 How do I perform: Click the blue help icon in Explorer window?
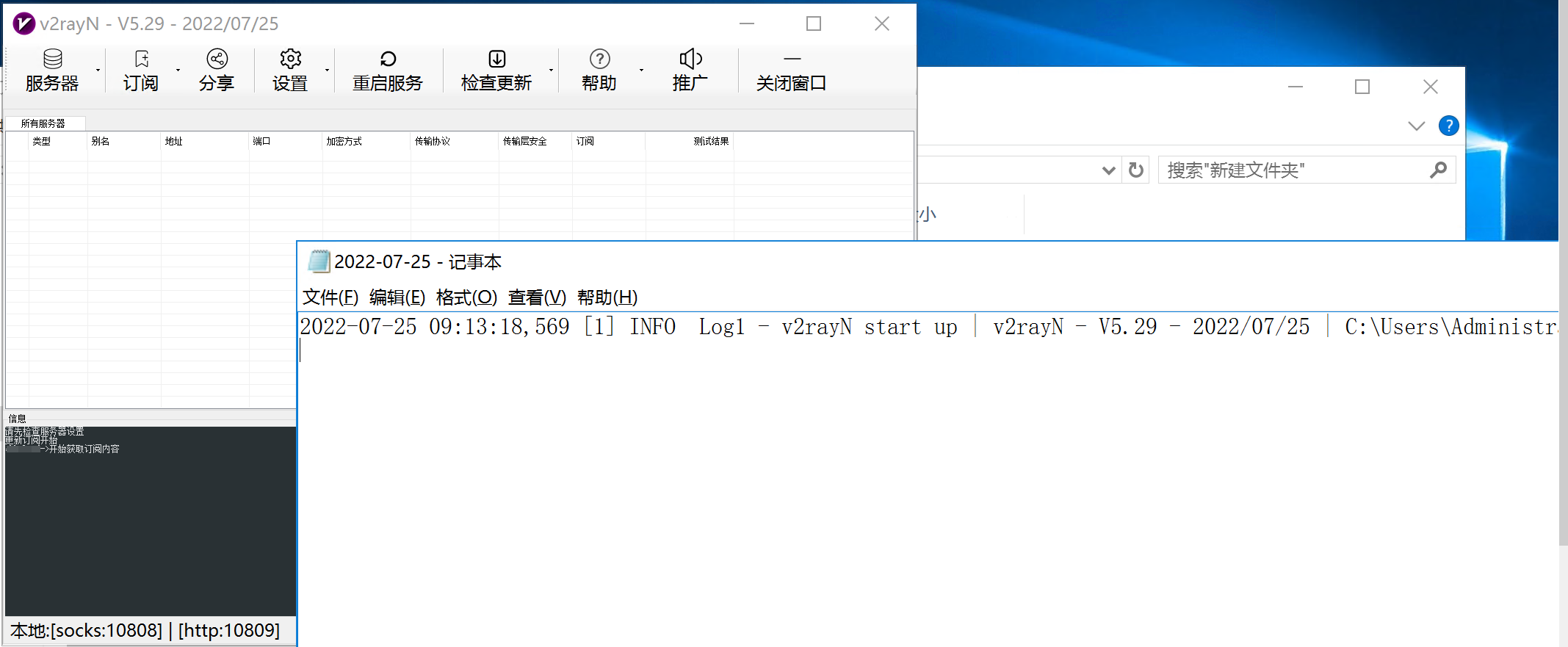coord(1448,126)
